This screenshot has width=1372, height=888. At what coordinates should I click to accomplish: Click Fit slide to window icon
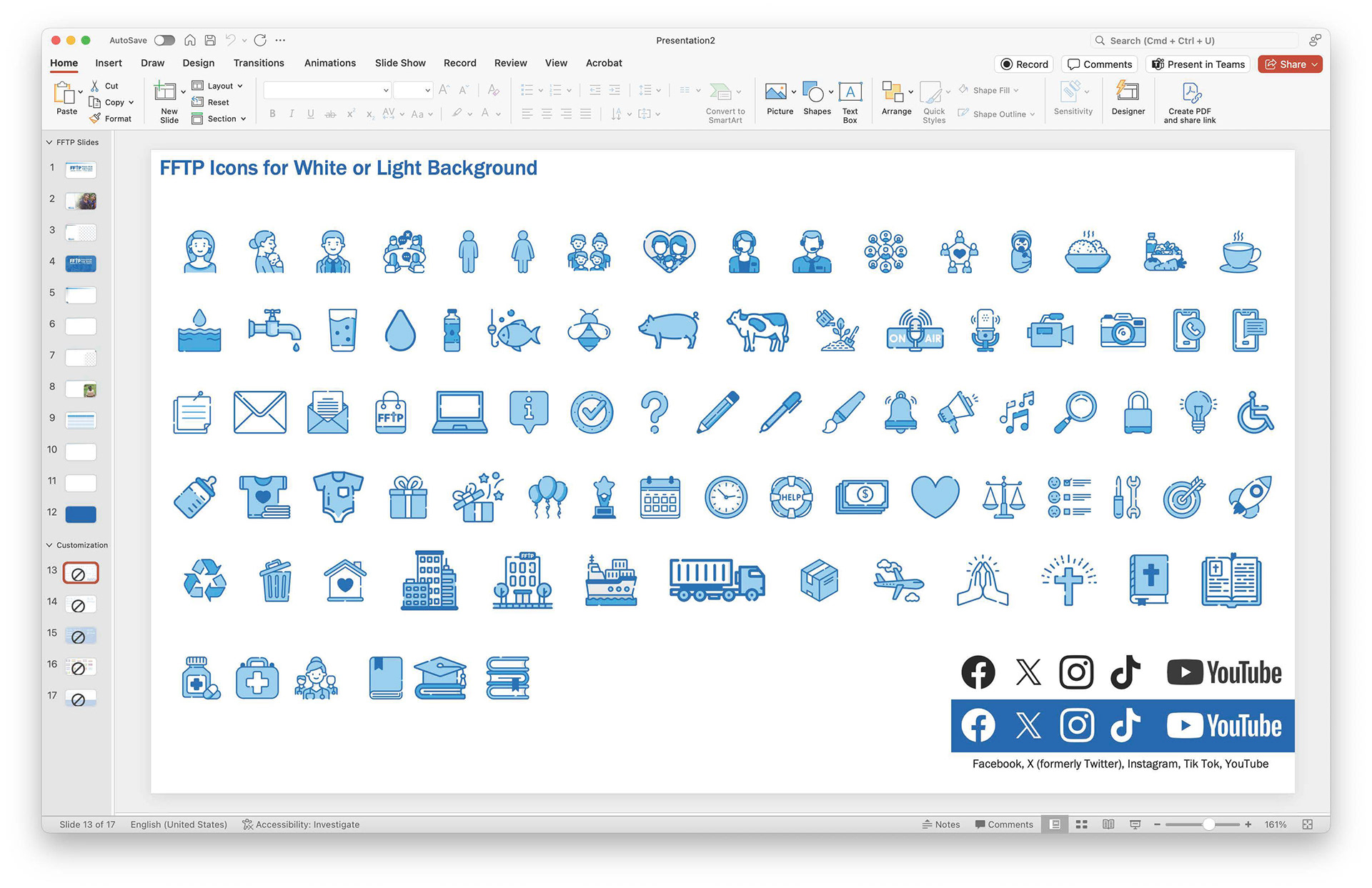tap(1307, 824)
